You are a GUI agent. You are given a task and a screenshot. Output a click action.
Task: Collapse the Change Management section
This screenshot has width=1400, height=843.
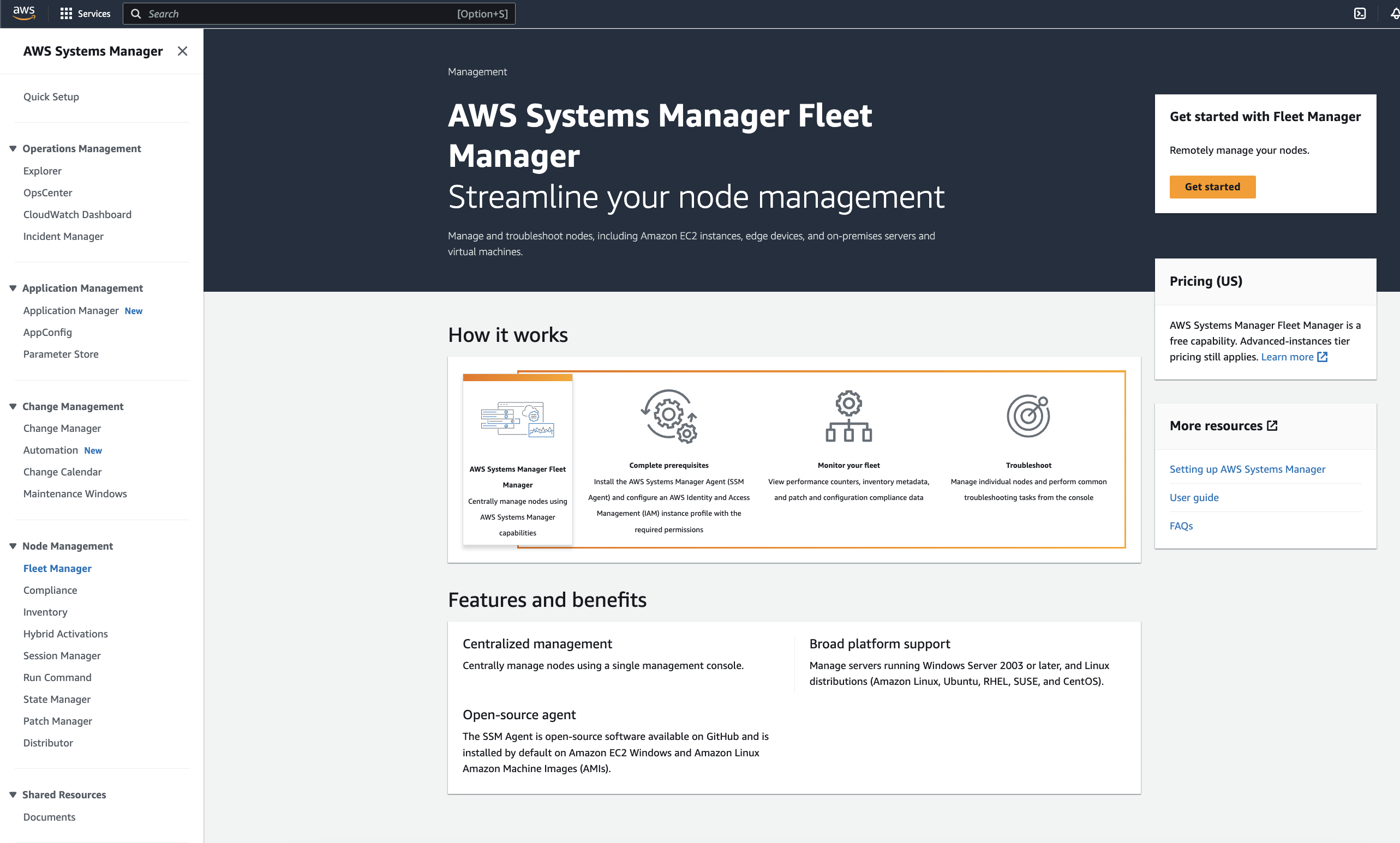(x=13, y=406)
